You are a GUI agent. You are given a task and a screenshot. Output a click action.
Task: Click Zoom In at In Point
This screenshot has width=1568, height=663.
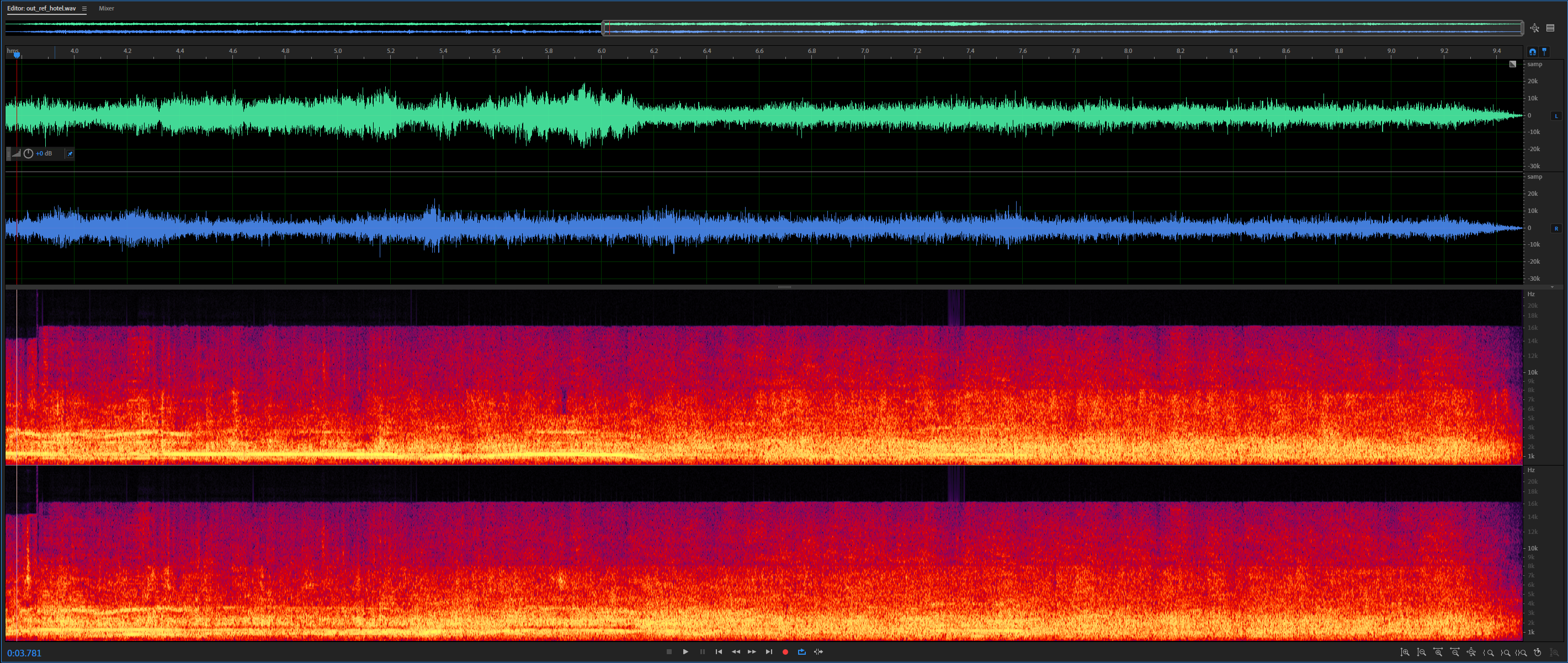click(x=1489, y=652)
